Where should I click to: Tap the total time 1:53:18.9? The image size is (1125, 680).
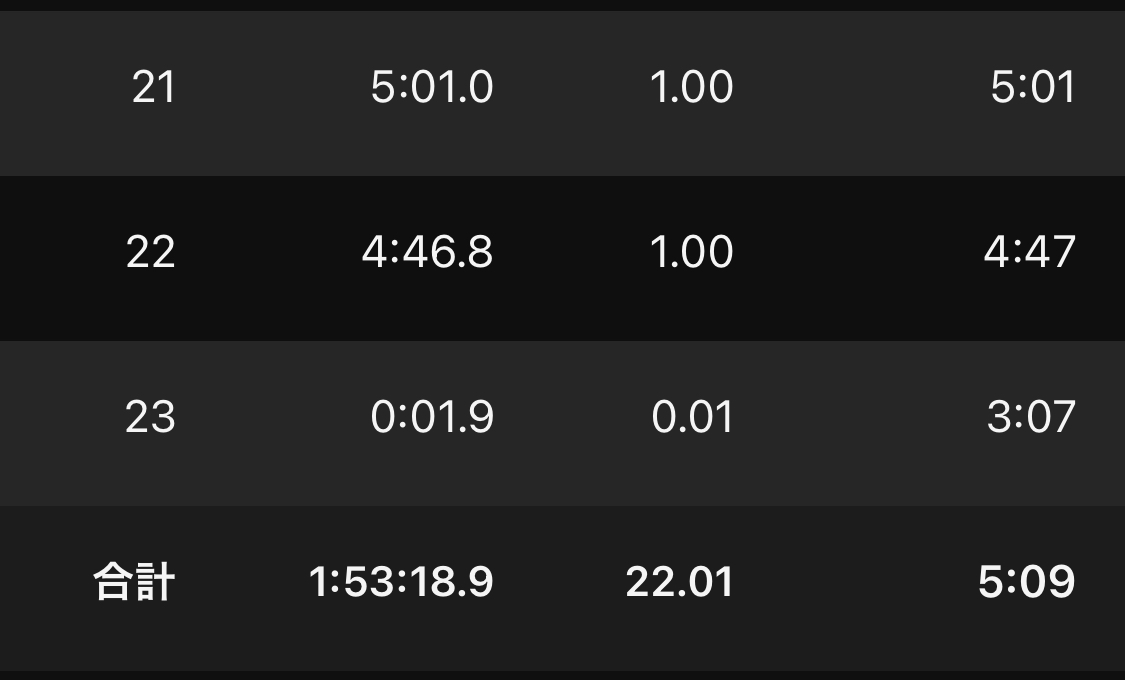(401, 582)
